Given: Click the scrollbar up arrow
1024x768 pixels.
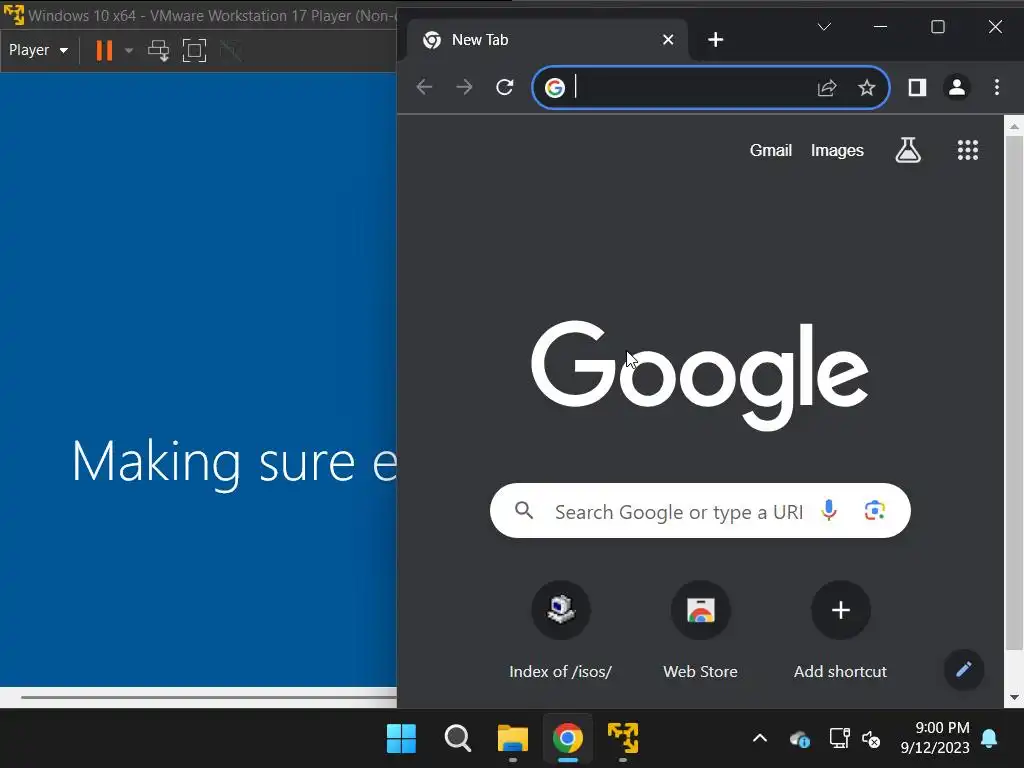Looking at the screenshot, I should point(1014,126).
